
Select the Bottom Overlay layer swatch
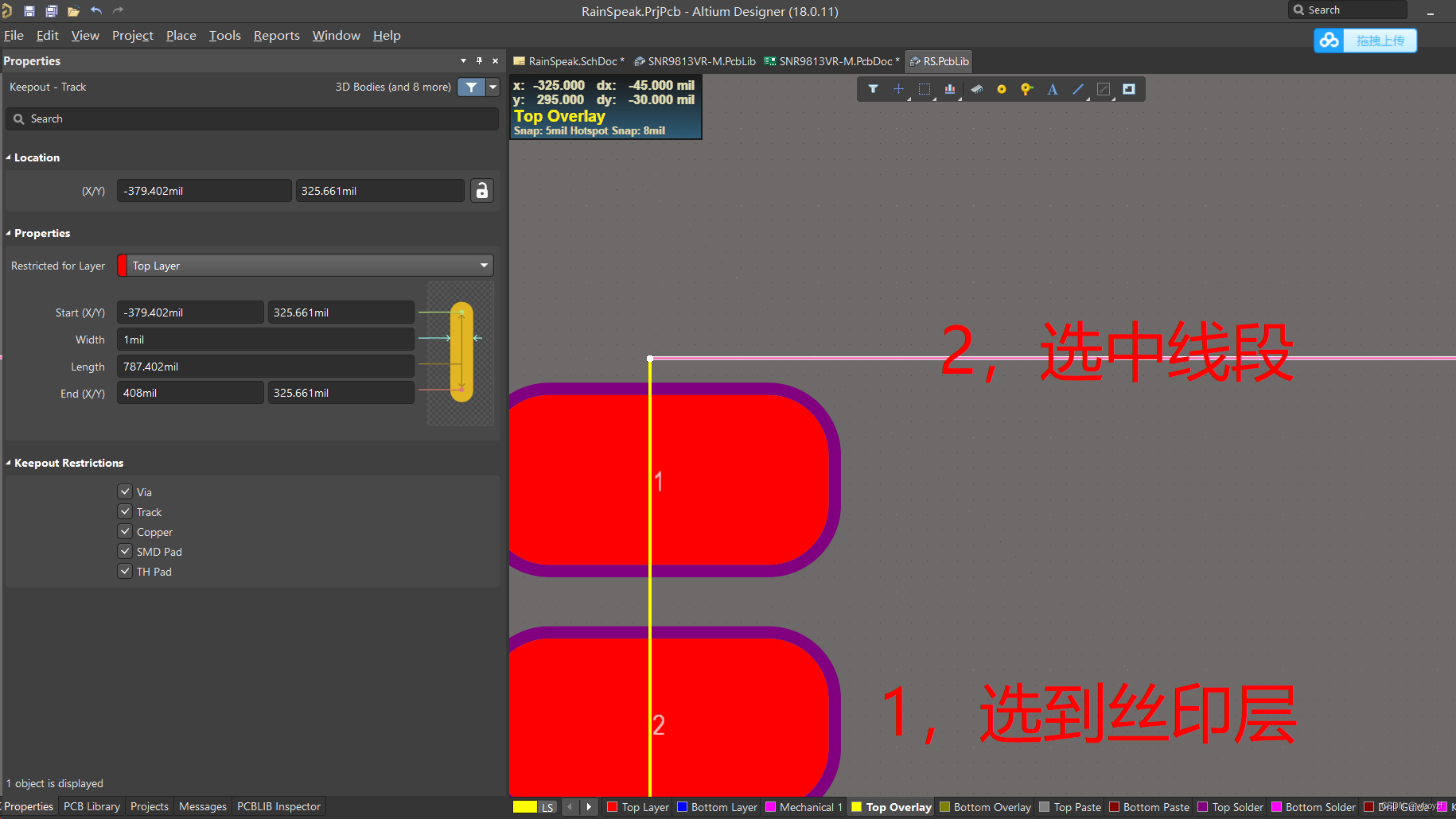point(944,806)
